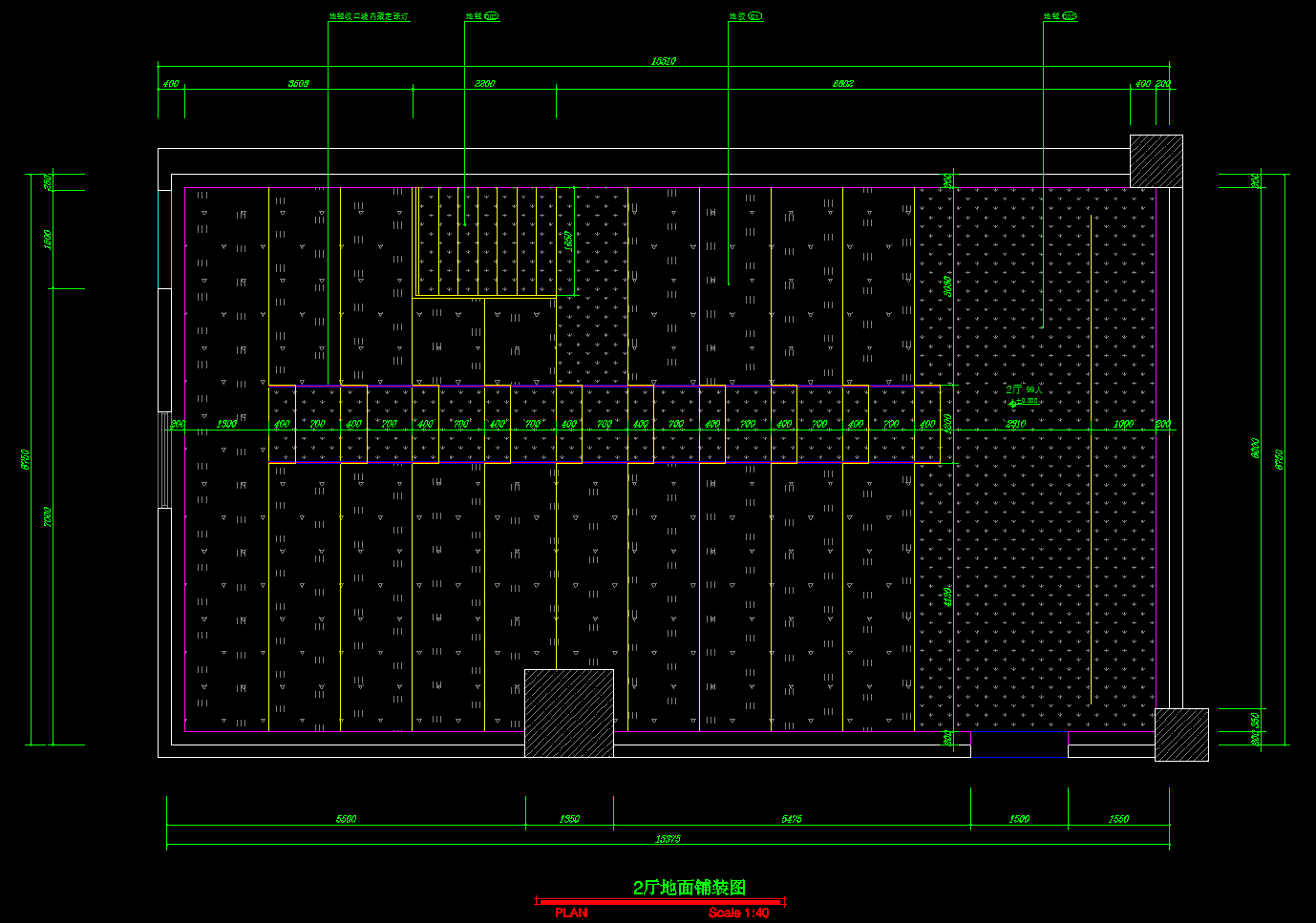Select the 15510 overall dimension at top
The image size is (1316, 923).
click(x=664, y=61)
